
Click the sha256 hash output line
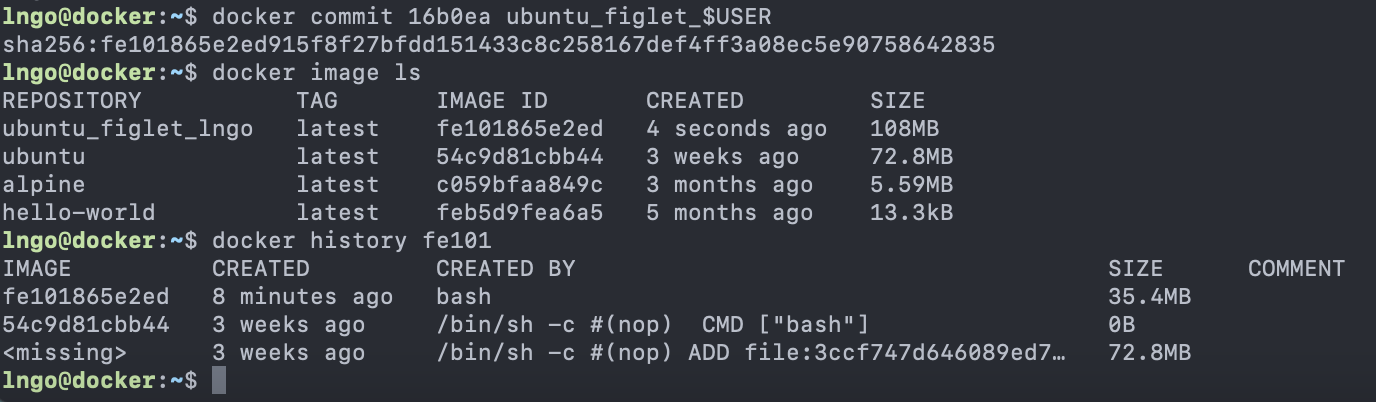[498, 45]
